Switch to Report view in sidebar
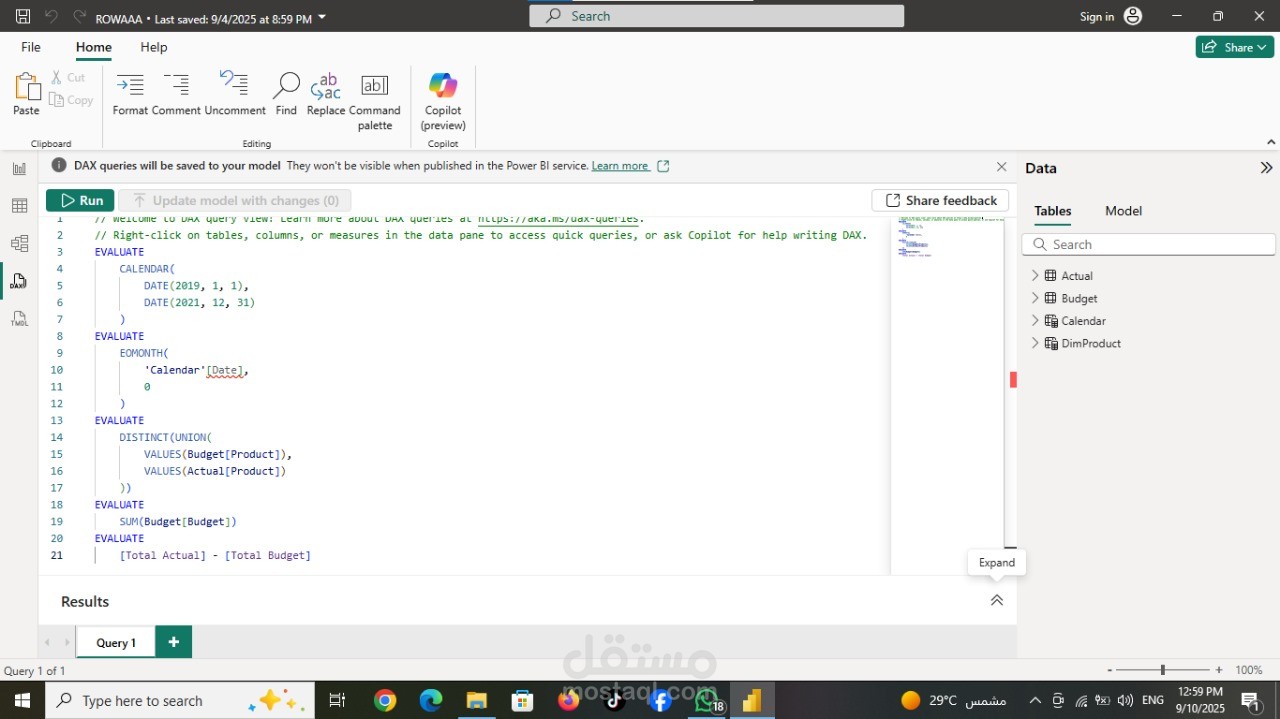This screenshot has height=719, width=1280. click(x=19, y=169)
